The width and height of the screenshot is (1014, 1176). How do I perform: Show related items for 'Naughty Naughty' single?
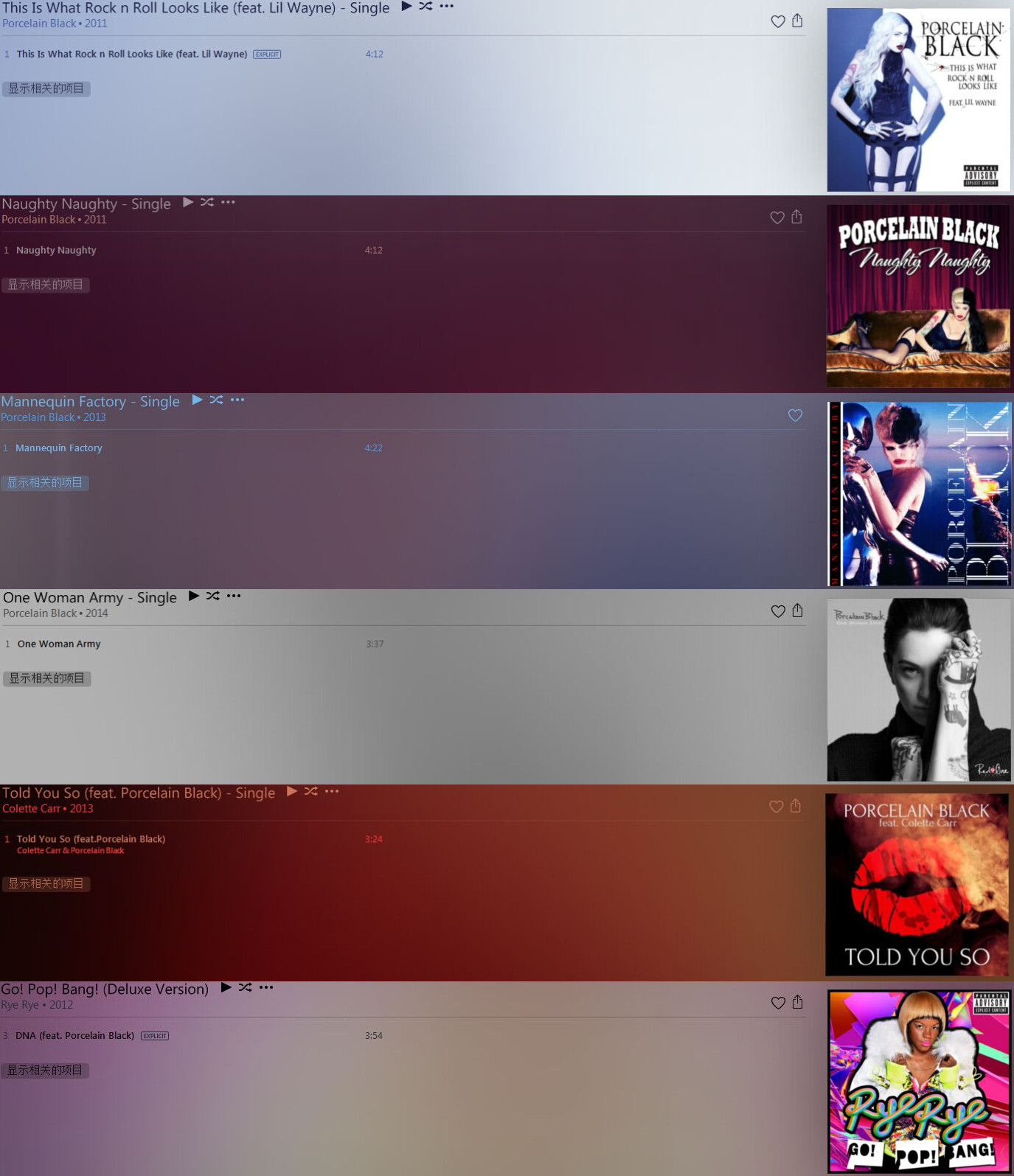click(46, 285)
